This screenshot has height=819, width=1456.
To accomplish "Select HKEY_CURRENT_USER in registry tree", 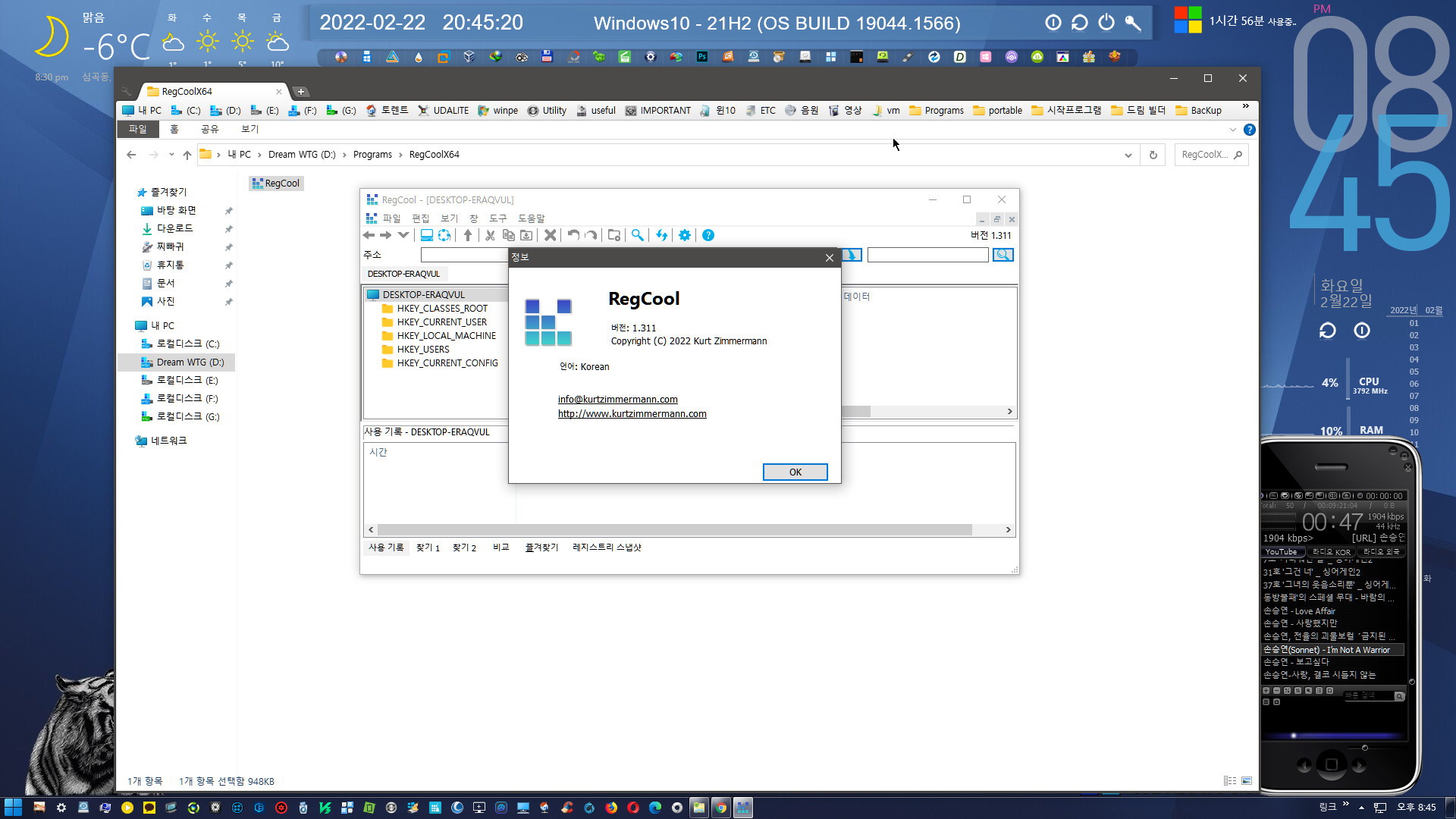I will click(442, 322).
